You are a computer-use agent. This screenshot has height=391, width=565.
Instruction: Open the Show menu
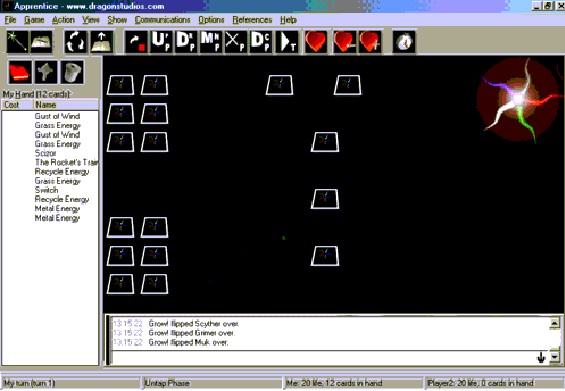pyautogui.click(x=117, y=20)
